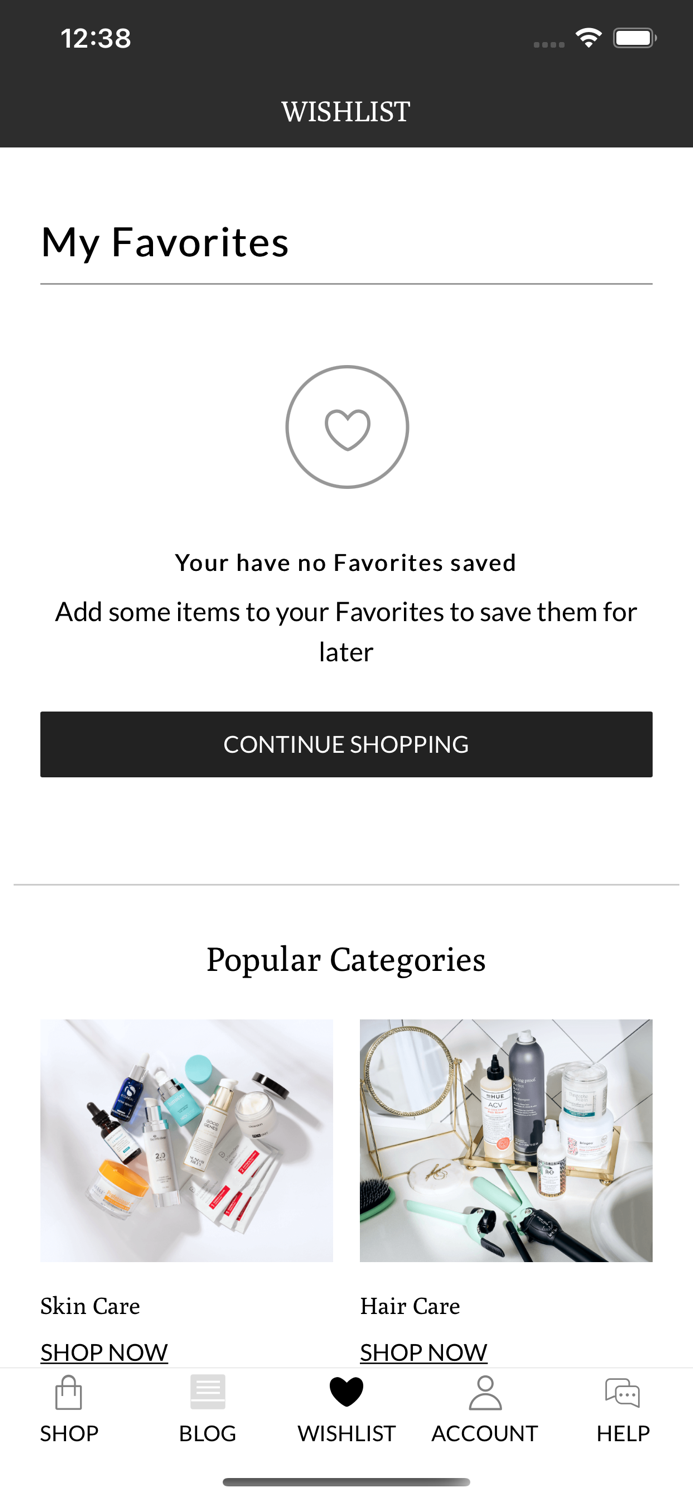The image size is (693, 1500).
Task: Open the Account person icon
Action: (x=485, y=1390)
